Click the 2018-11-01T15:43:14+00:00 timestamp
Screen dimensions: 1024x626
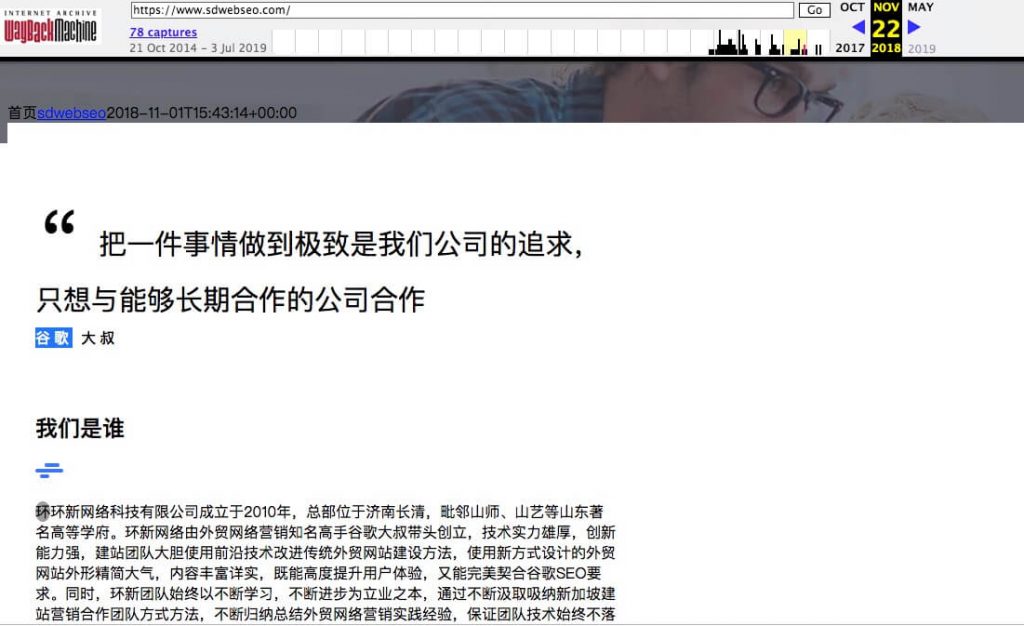pyautogui.click(x=201, y=113)
